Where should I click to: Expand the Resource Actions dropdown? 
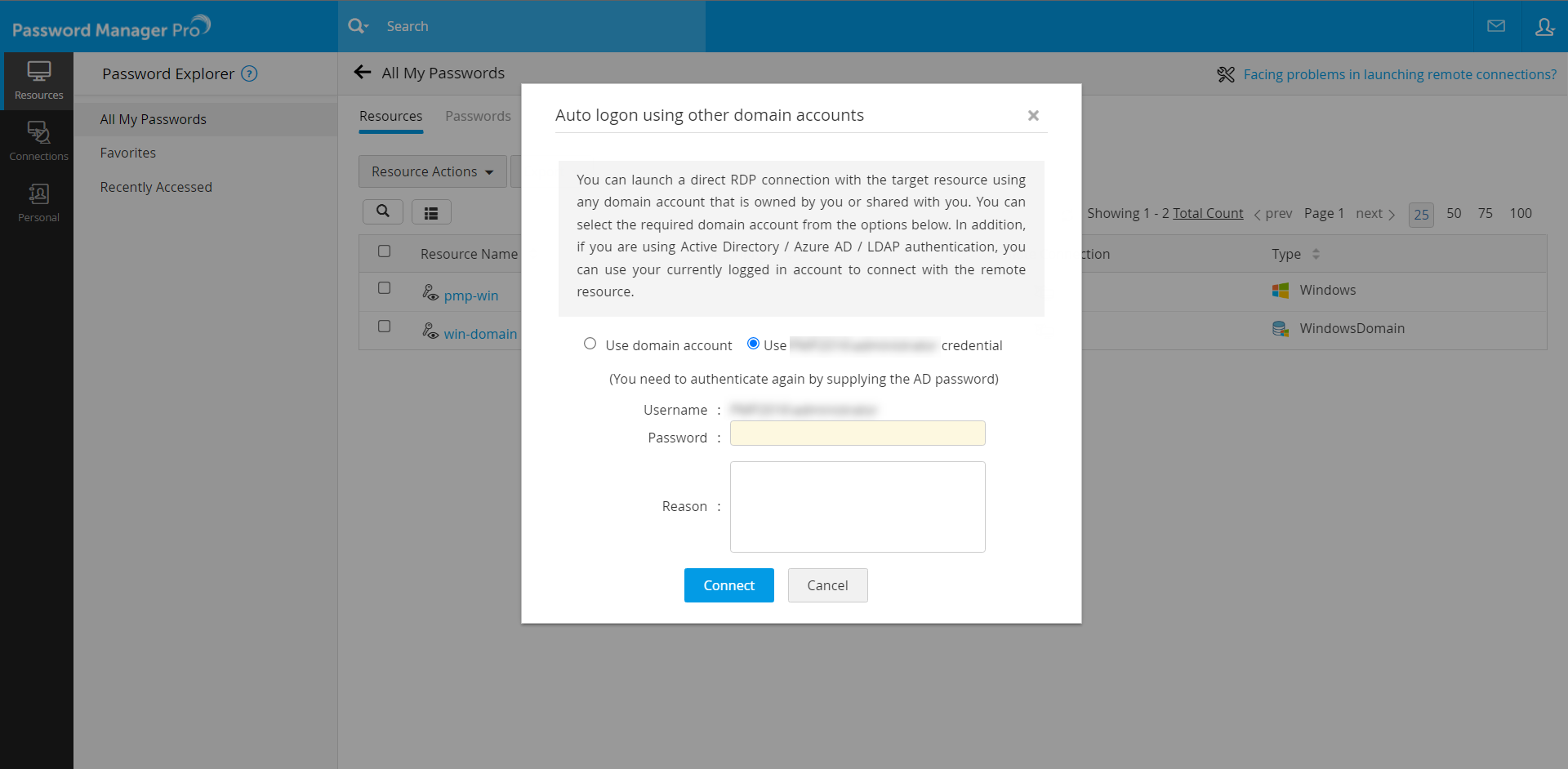pyautogui.click(x=432, y=171)
